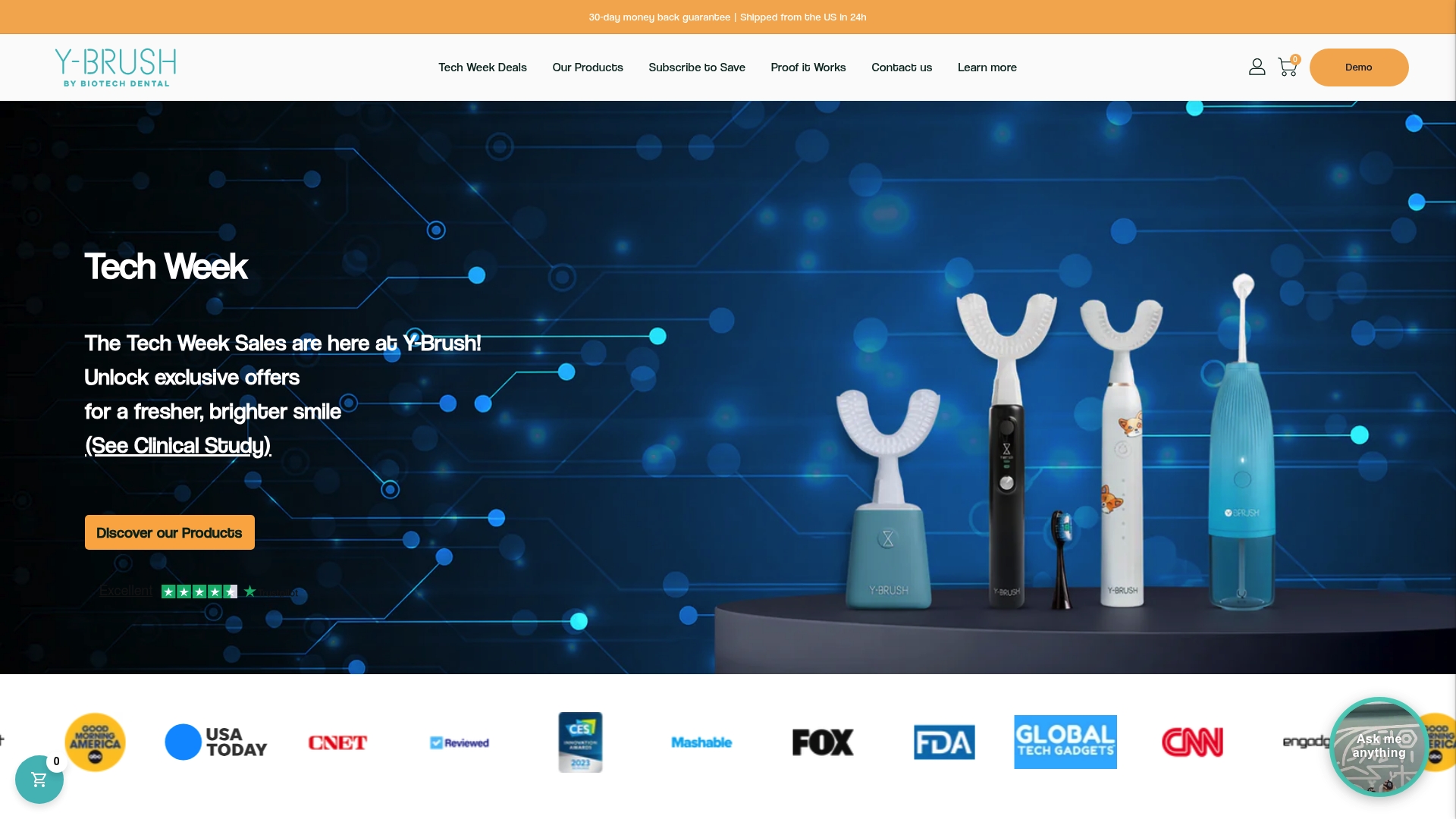This screenshot has height=819, width=1456.
Task: Open the Ask me anything chat widget
Action: pos(1379,746)
